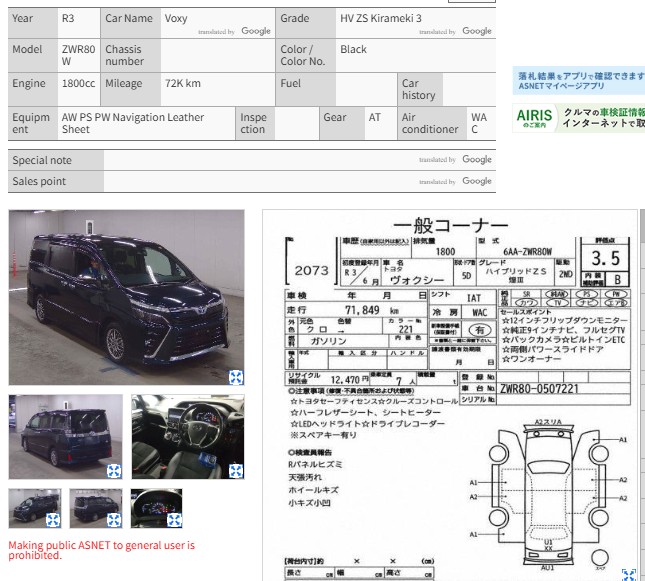Enlarge the second small rear-side thumbnail
The image size is (645, 581).
114,520
